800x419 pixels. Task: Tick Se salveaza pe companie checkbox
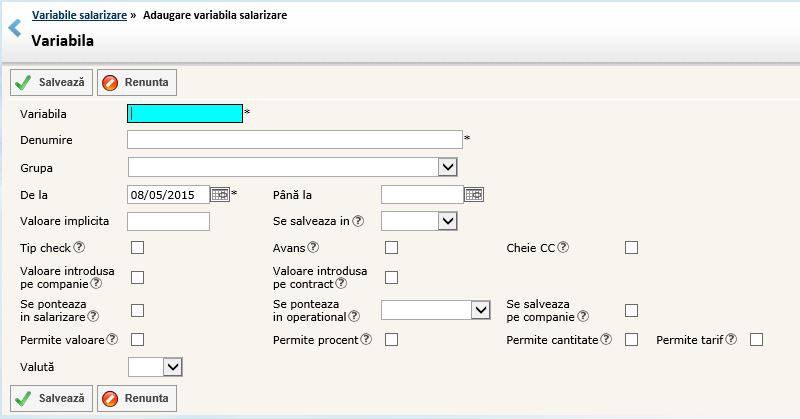(631, 310)
